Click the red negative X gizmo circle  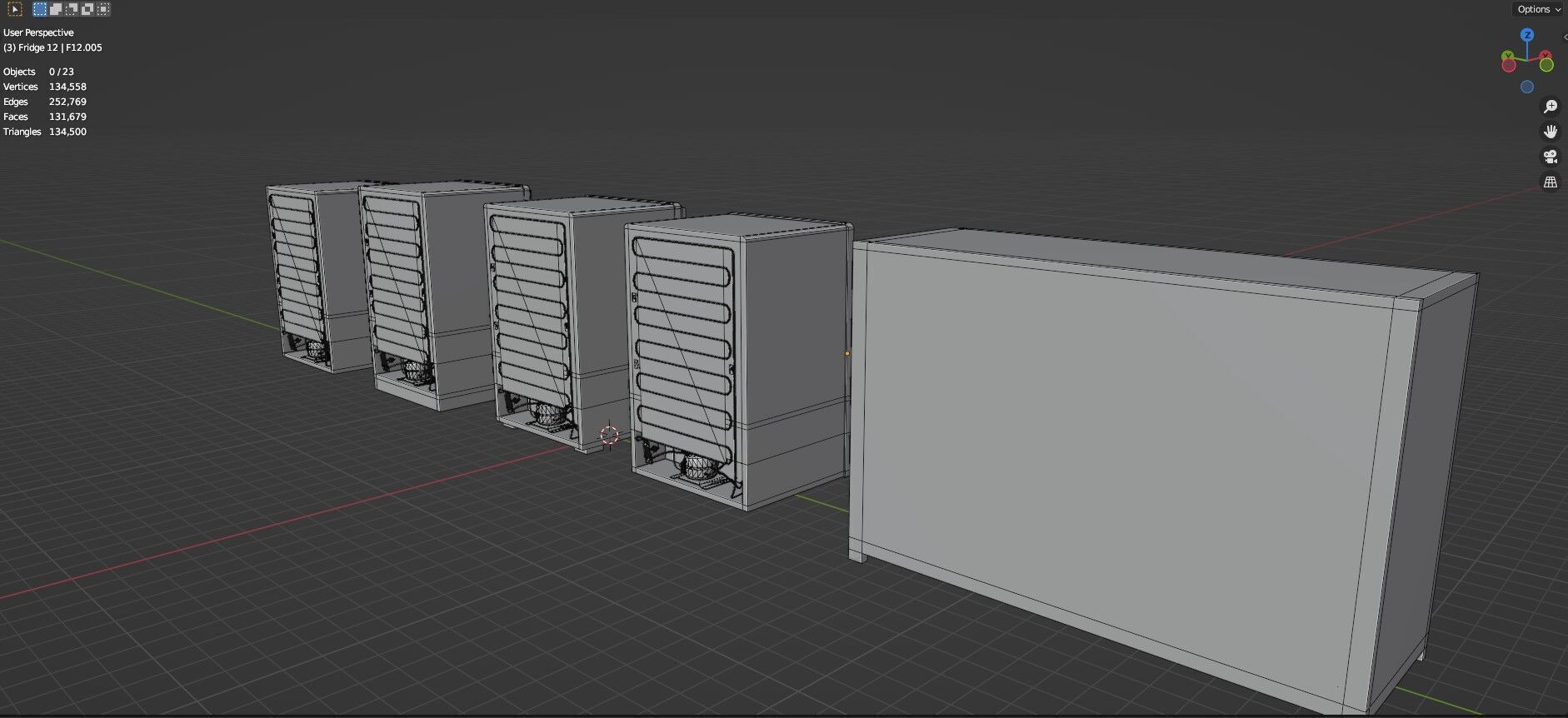click(x=1509, y=65)
